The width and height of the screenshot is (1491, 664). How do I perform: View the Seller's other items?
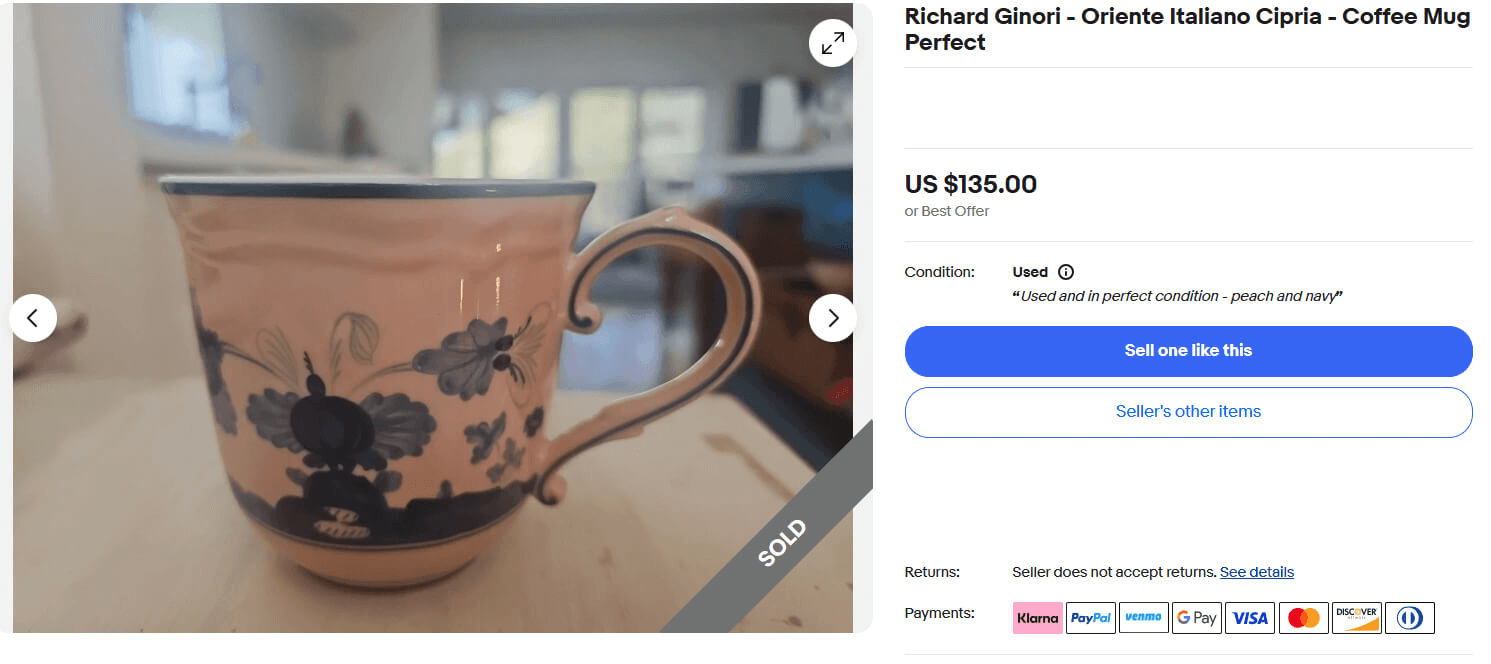(x=1188, y=412)
